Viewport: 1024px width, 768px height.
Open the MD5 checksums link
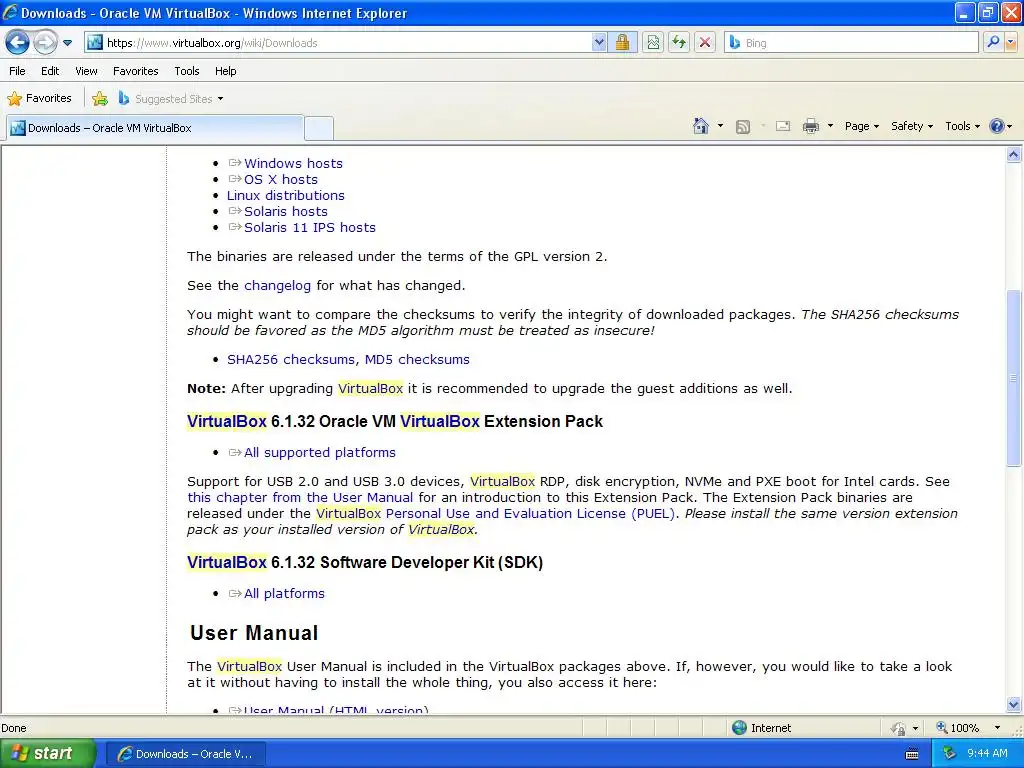click(x=417, y=360)
